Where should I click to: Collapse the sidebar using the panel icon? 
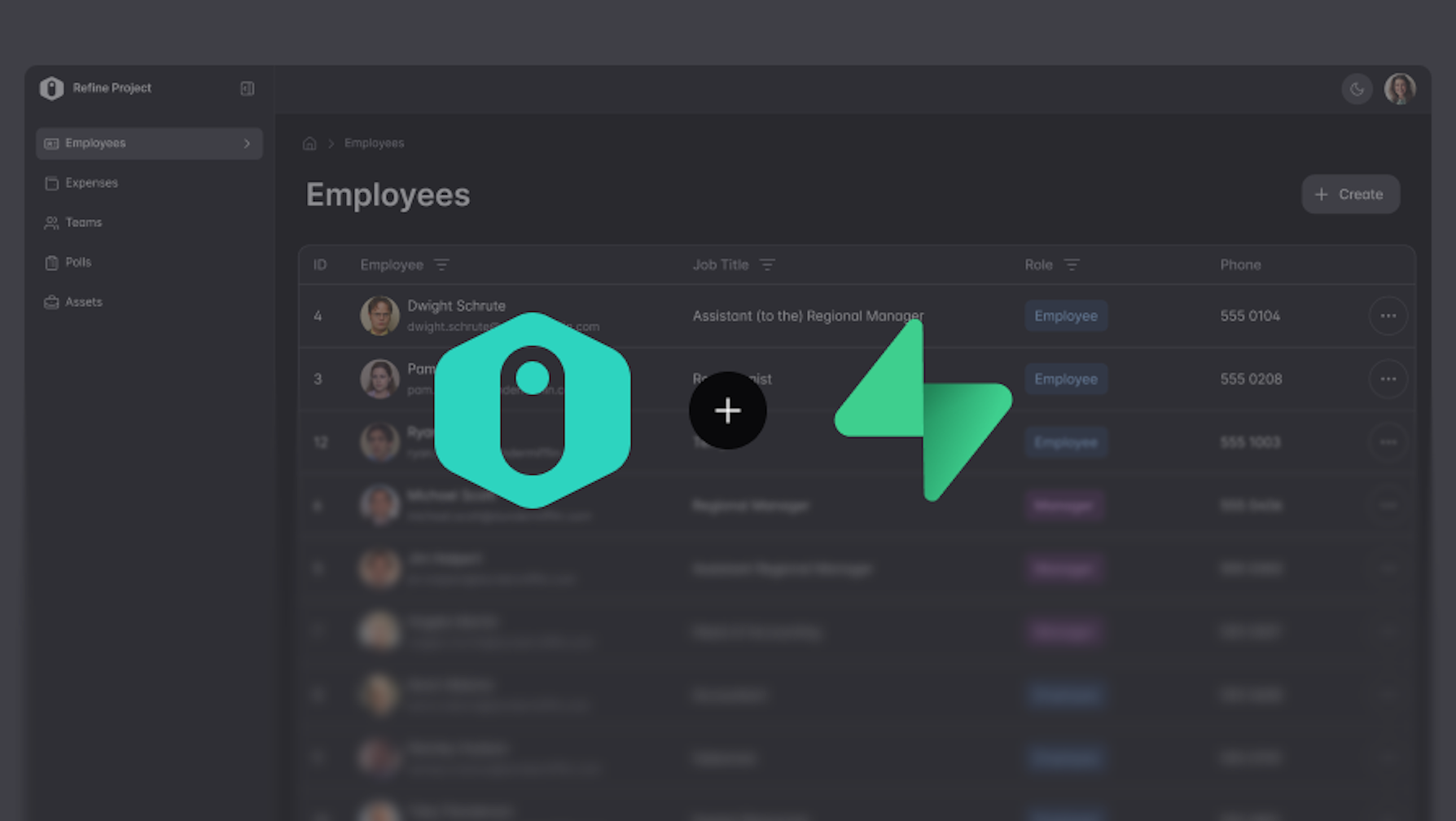click(x=248, y=88)
